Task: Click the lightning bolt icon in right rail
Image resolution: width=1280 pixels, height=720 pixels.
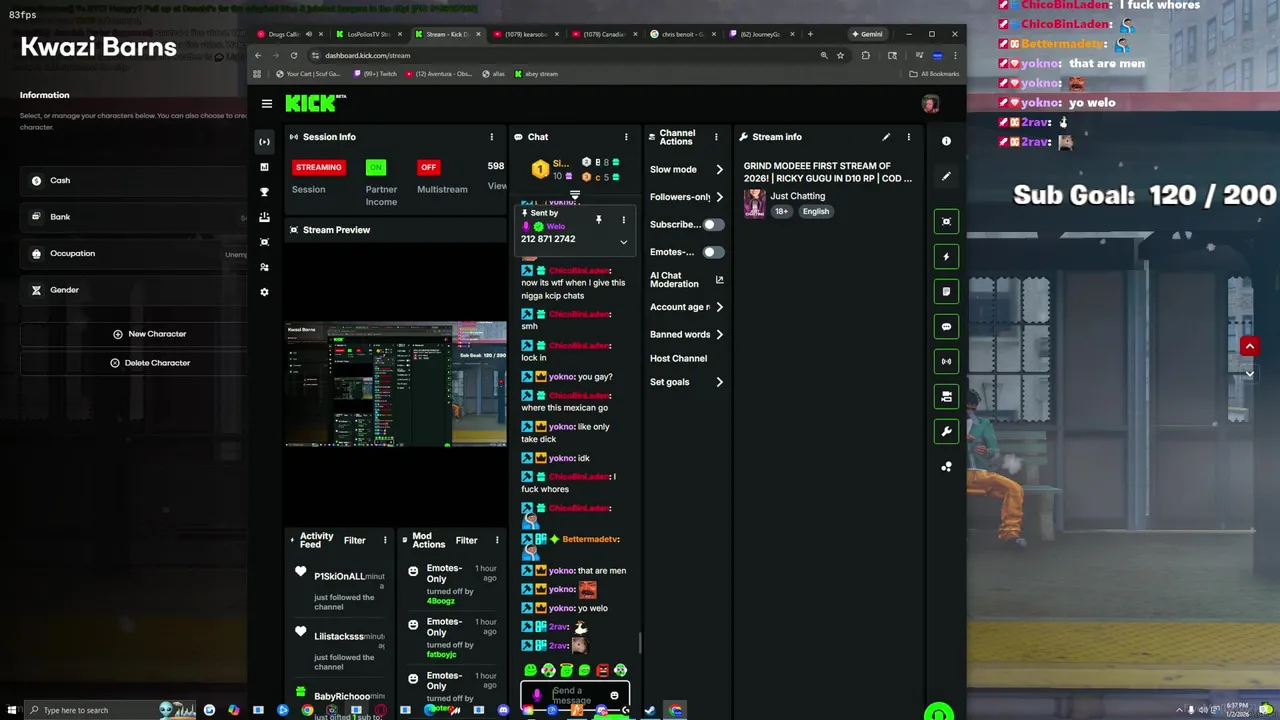Action: 946,257
